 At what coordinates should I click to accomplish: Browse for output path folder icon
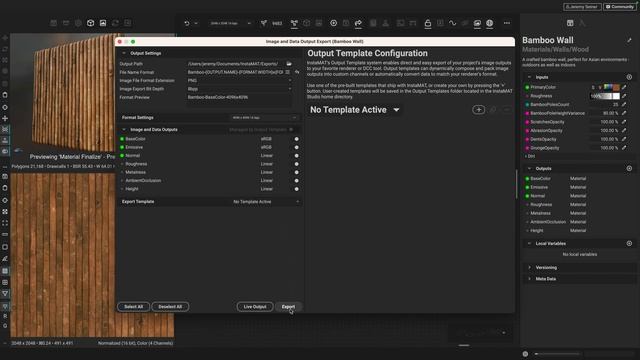(x=289, y=64)
